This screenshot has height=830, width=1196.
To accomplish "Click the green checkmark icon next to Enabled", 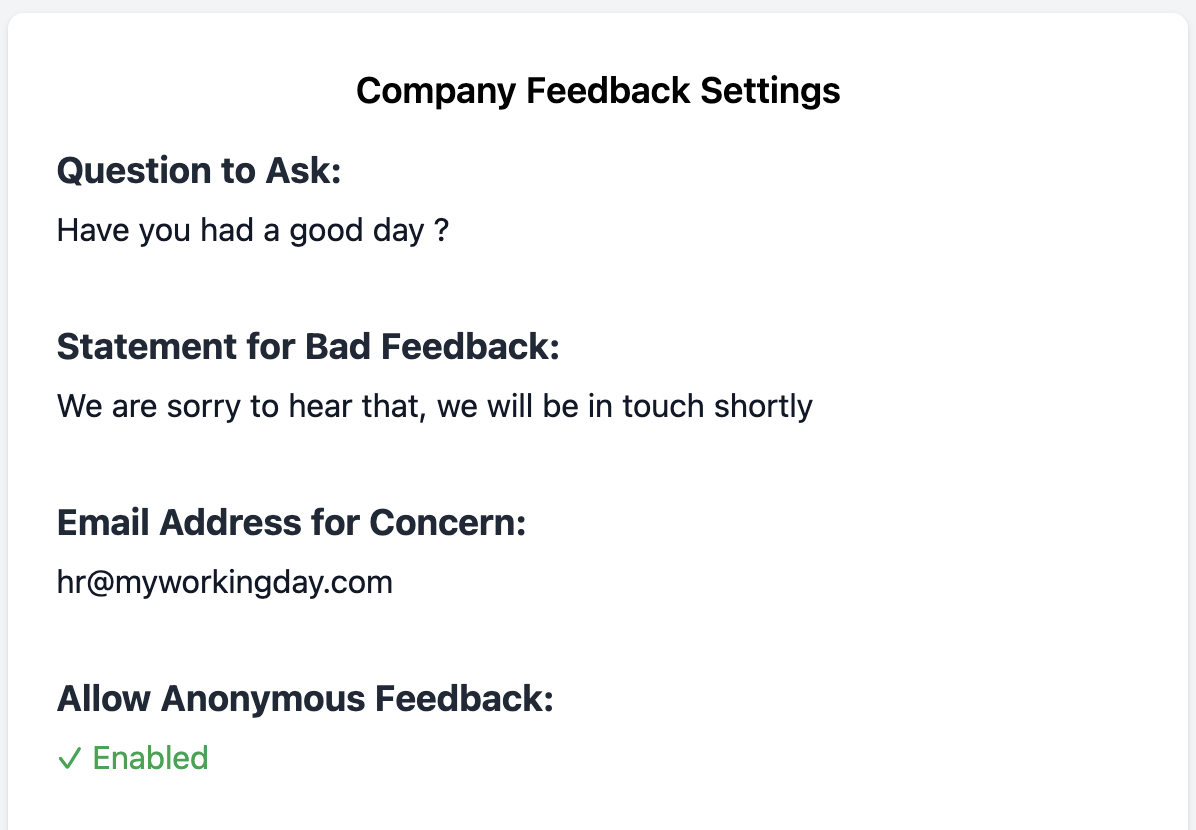I will click(69, 759).
